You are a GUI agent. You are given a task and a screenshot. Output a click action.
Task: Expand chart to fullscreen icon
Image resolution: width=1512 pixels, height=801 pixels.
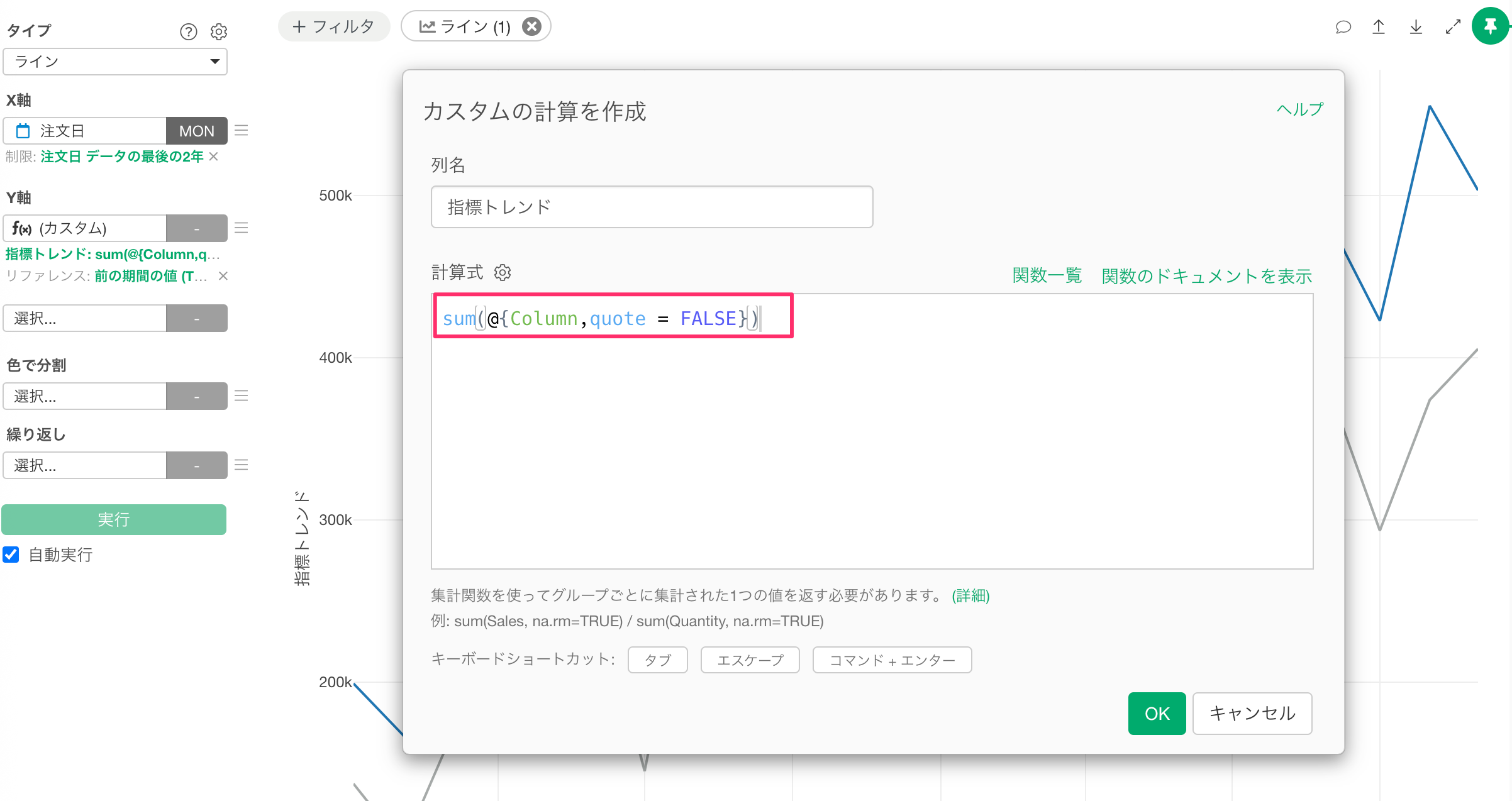pos(1453,27)
